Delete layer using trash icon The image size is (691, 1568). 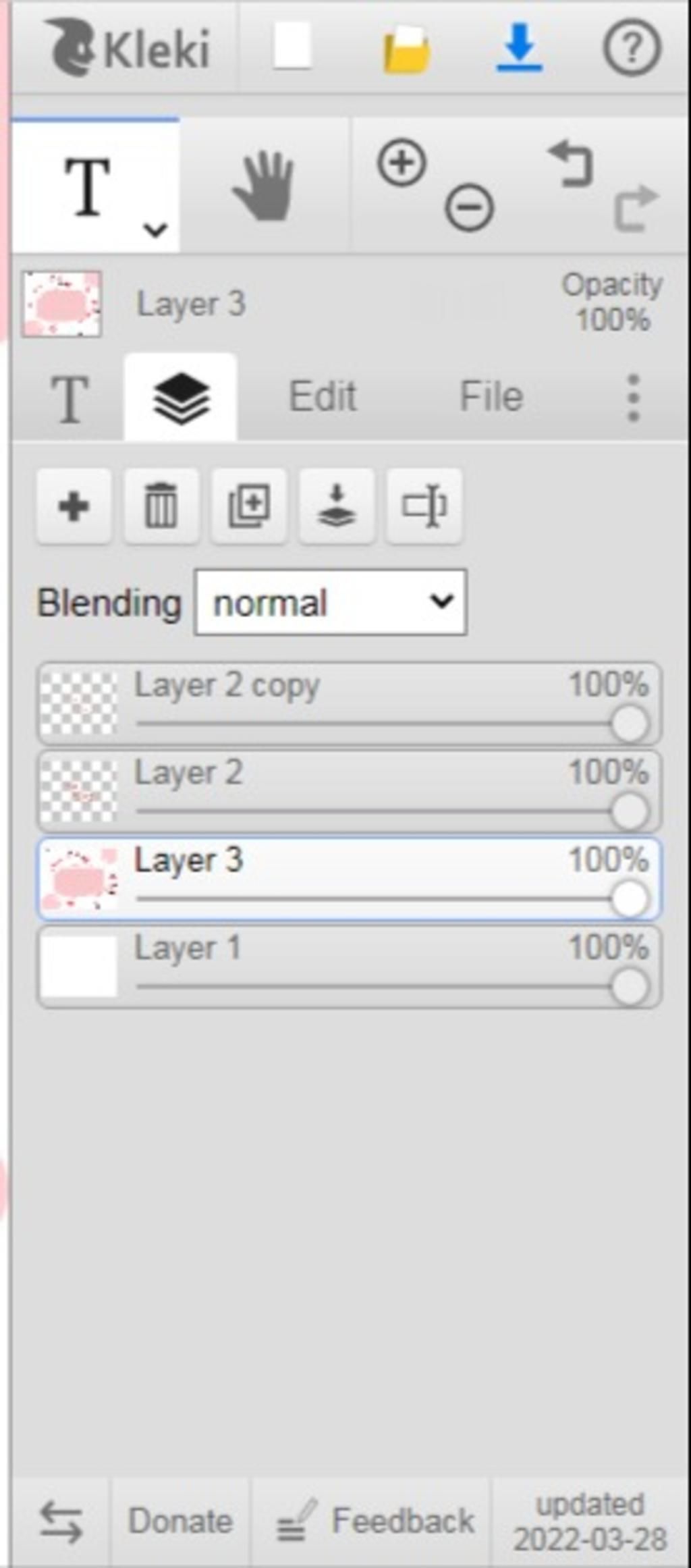pyautogui.click(x=161, y=506)
